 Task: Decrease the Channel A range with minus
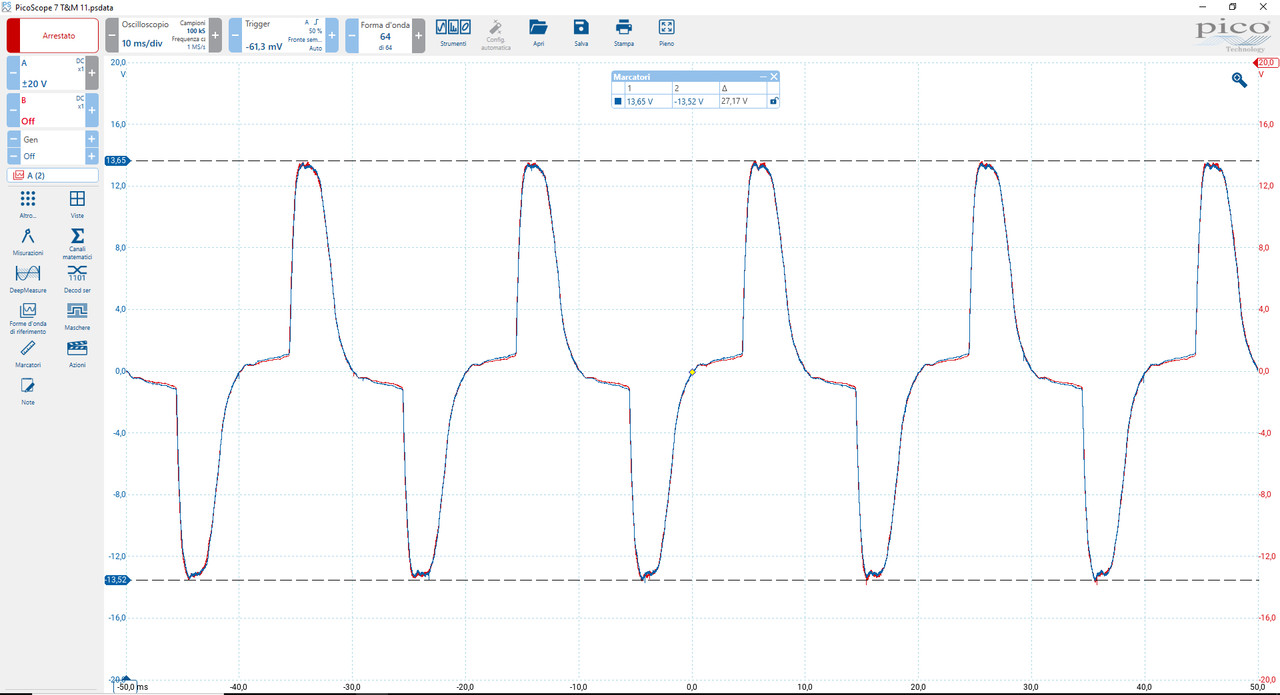(x=13, y=73)
